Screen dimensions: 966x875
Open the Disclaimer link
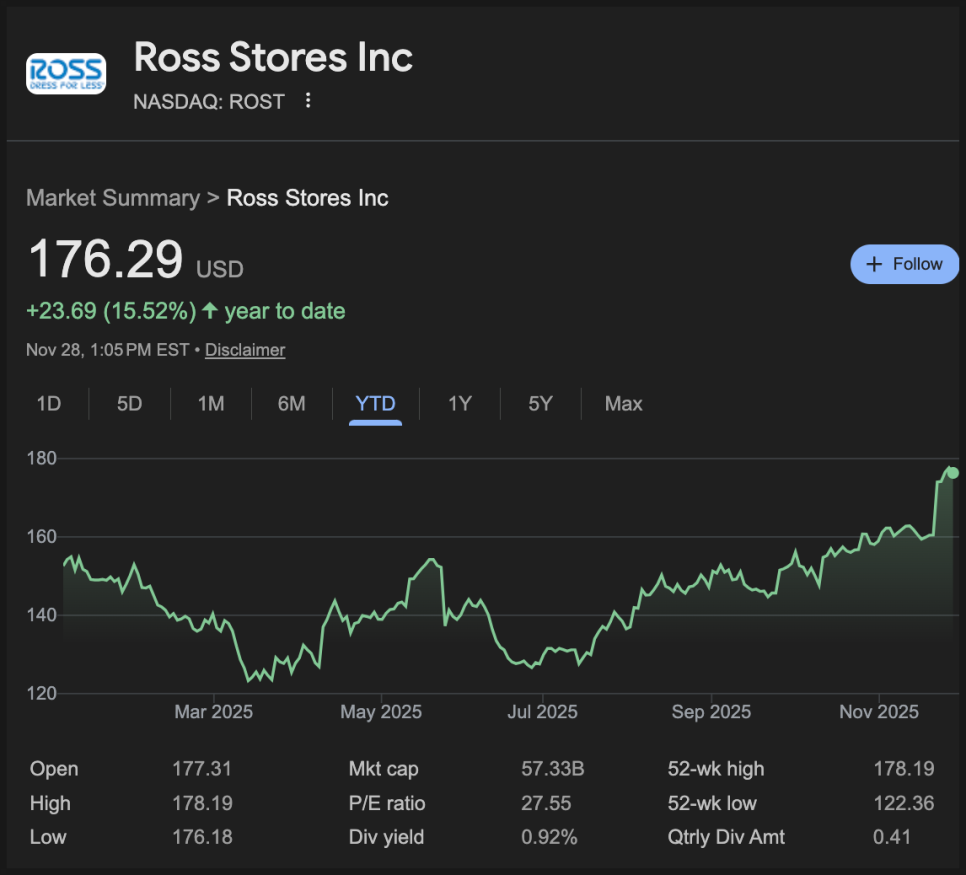(x=245, y=350)
